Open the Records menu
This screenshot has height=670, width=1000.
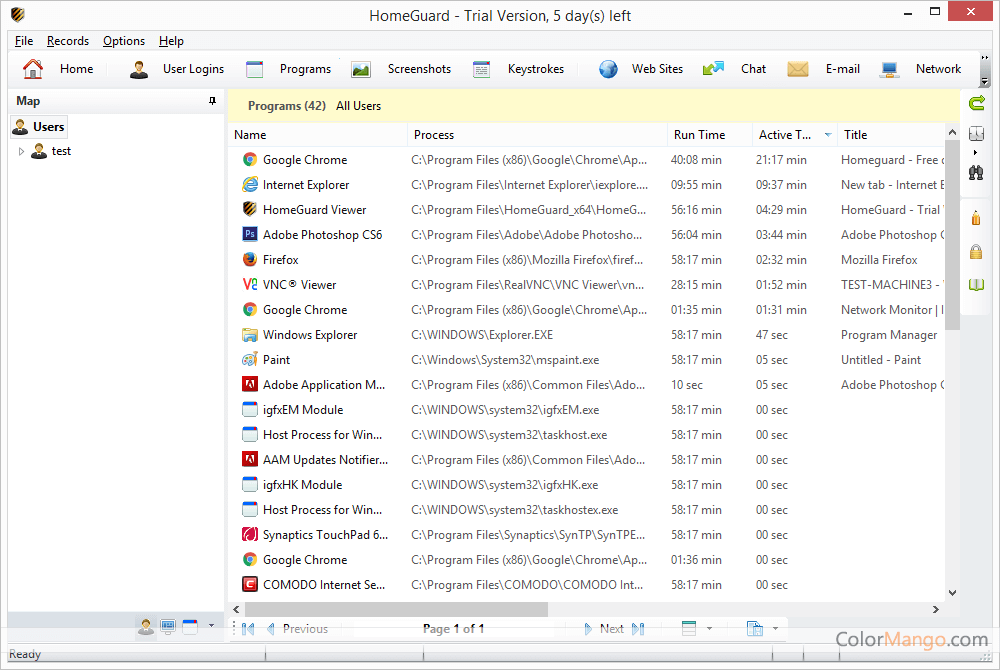[68, 41]
